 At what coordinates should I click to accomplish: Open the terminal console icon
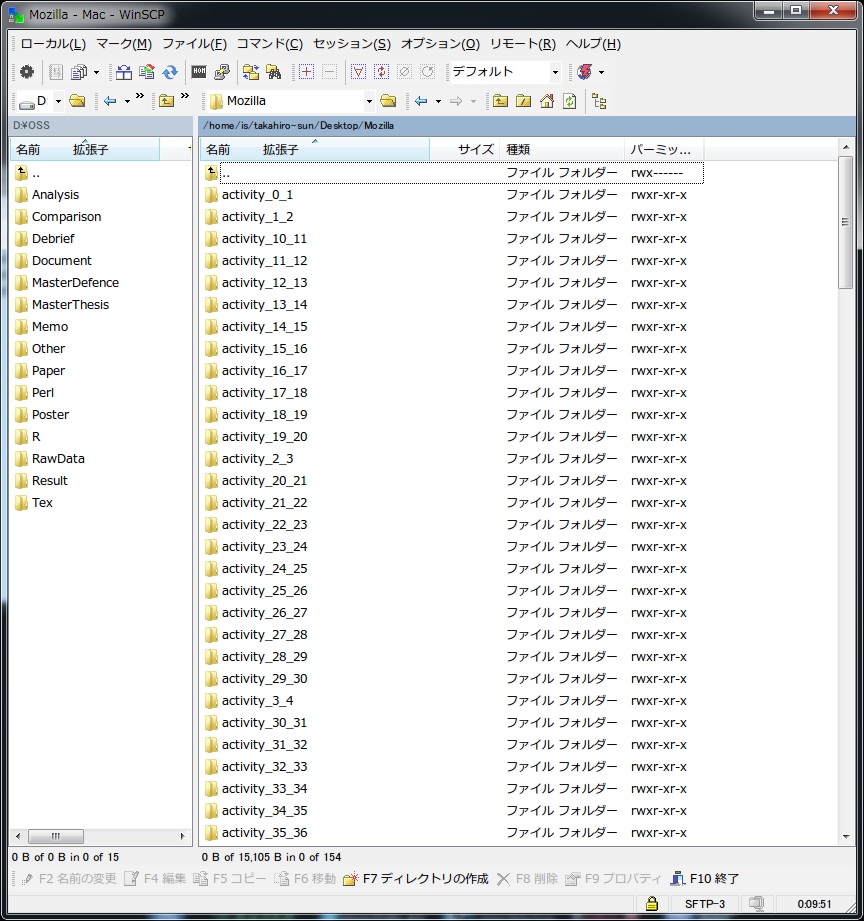[x=199, y=72]
